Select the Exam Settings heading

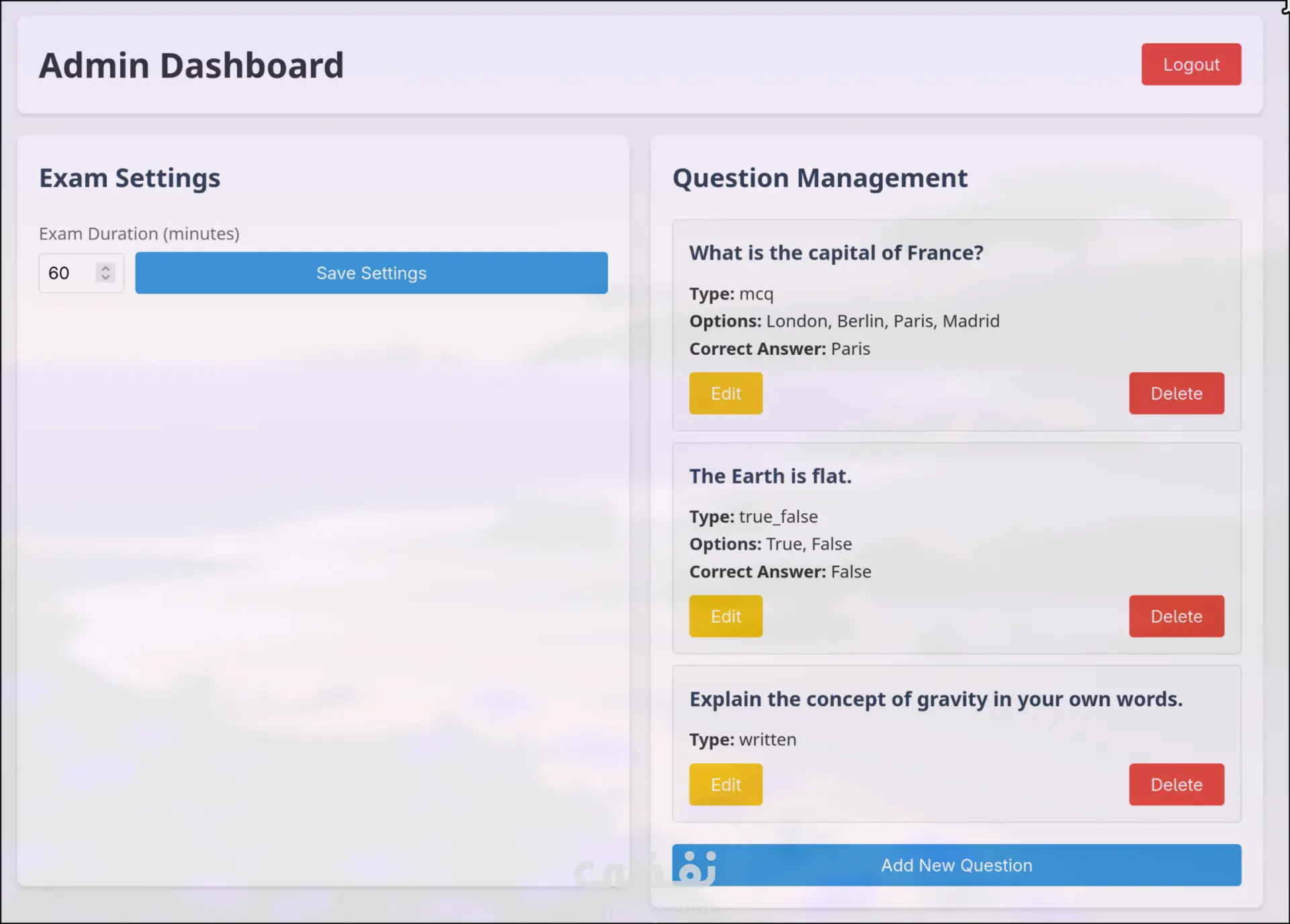pyautogui.click(x=130, y=178)
